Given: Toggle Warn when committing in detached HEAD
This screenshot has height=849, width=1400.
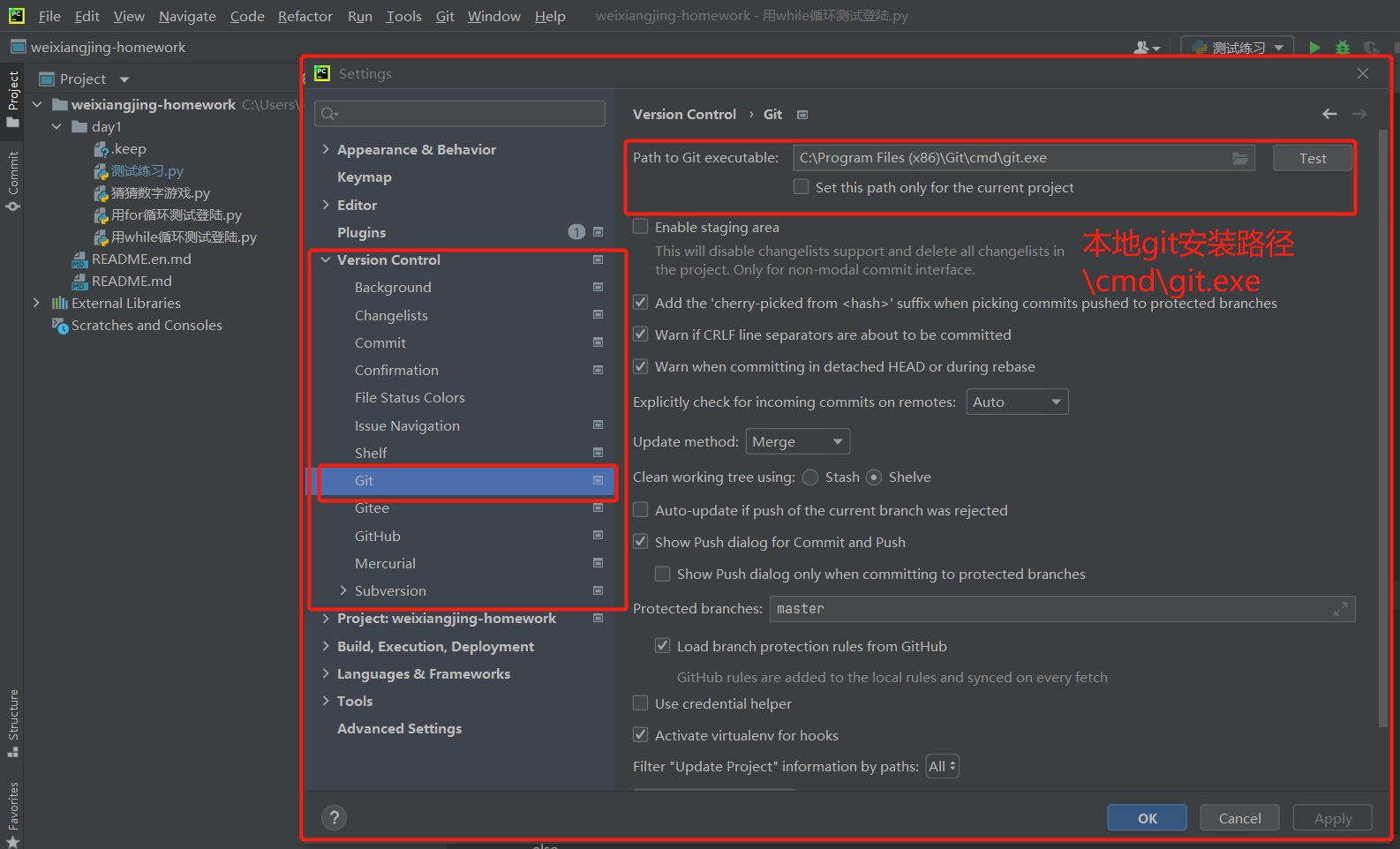Looking at the screenshot, I should coord(640,366).
